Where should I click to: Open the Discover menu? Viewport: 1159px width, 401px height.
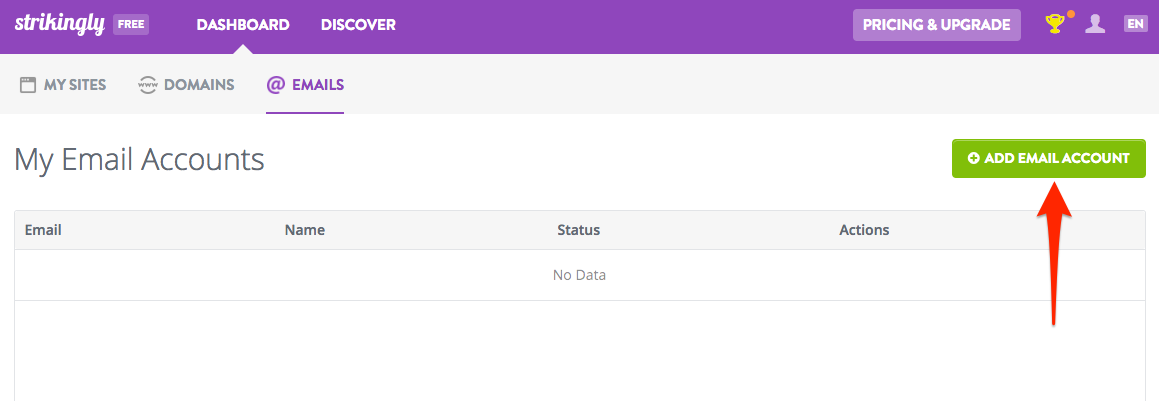pyautogui.click(x=358, y=25)
